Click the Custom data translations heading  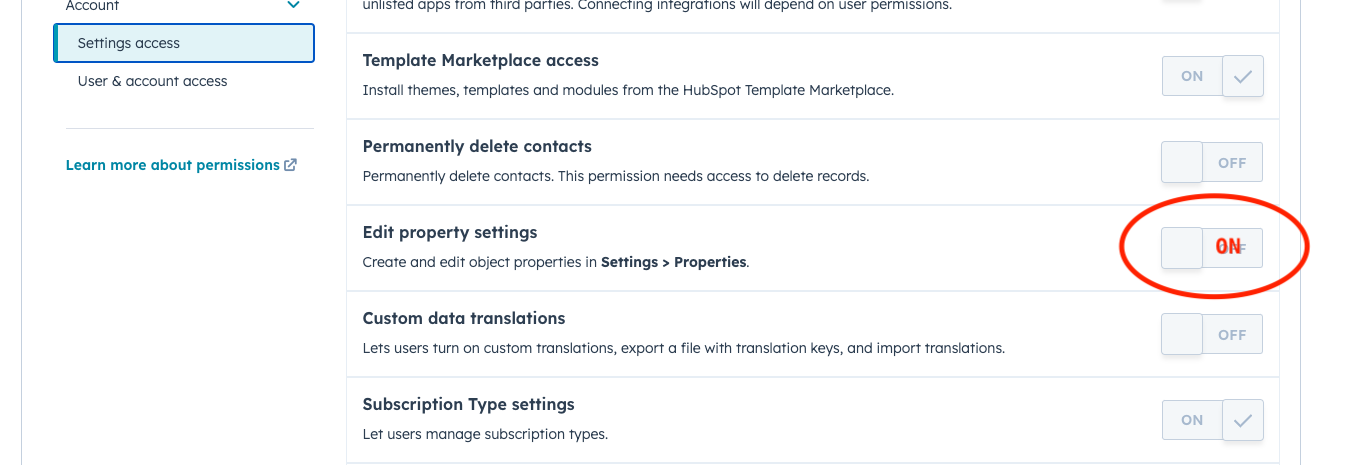pyautogui.click(x=463, y=319)
